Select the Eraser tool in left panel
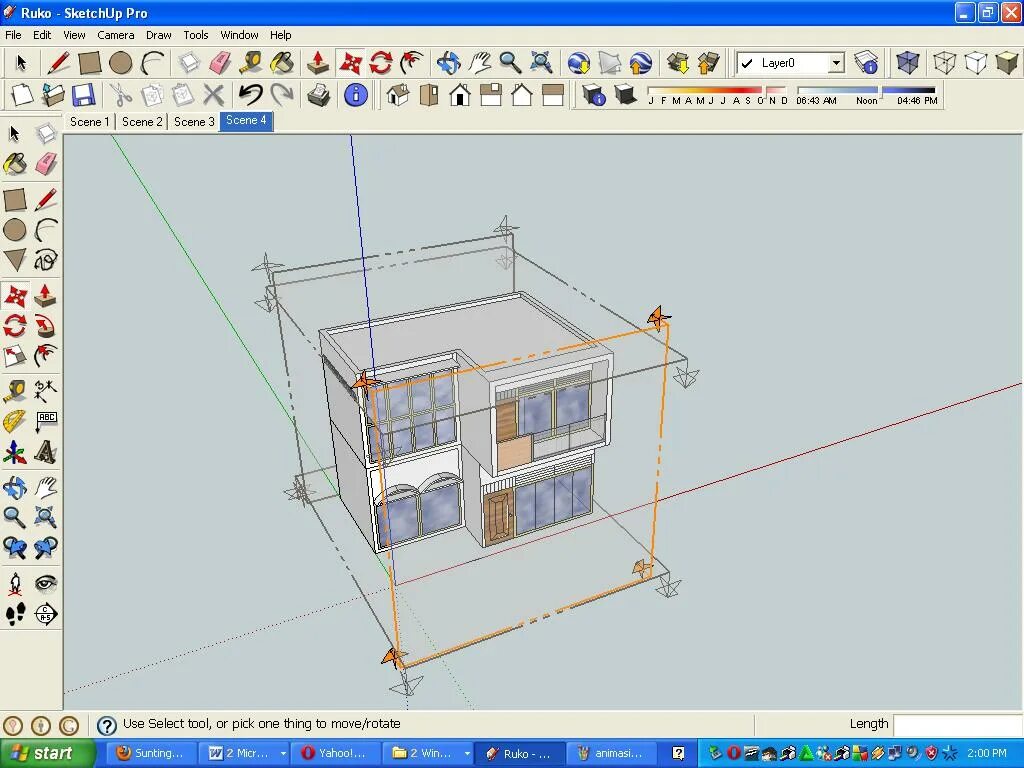This screenshot has width=1024, height=768. point(46,163)
